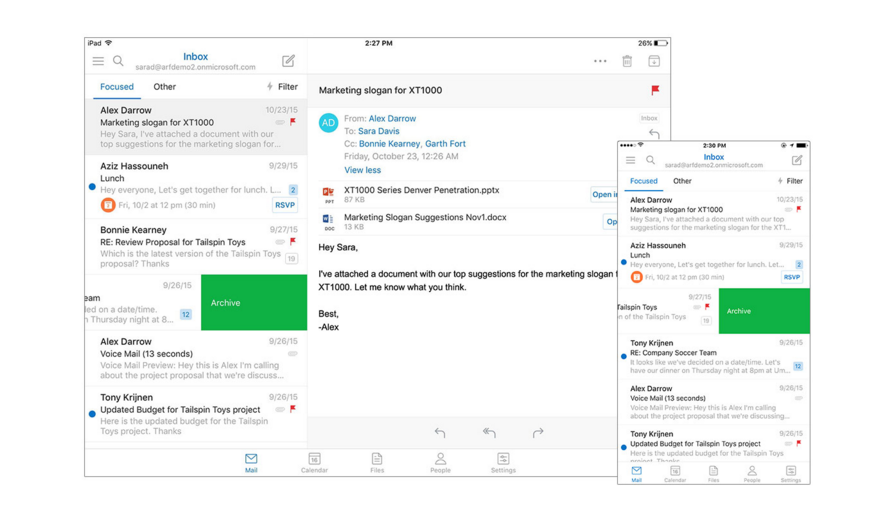The height and width of the screenshot is (524, 885).
Task: Tap green Archive swipe action on iPhone
Action: [764, 311]
